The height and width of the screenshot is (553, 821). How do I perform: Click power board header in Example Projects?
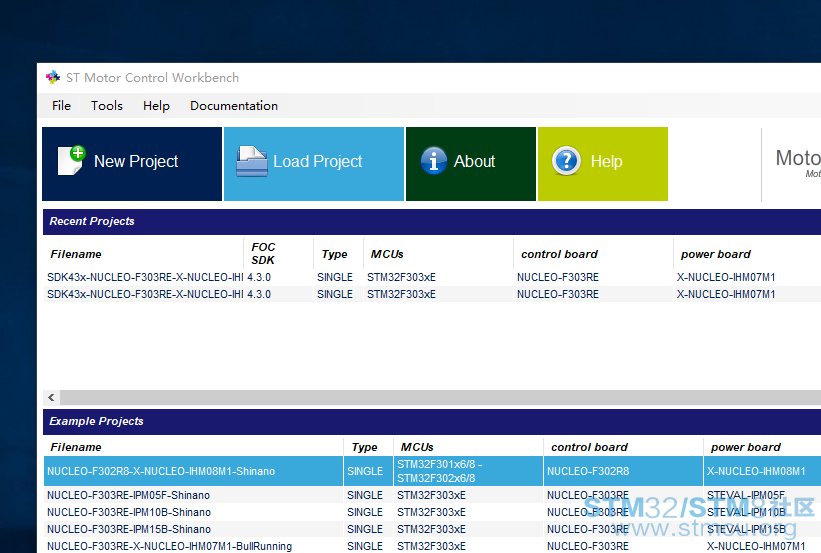coord(746,447)
